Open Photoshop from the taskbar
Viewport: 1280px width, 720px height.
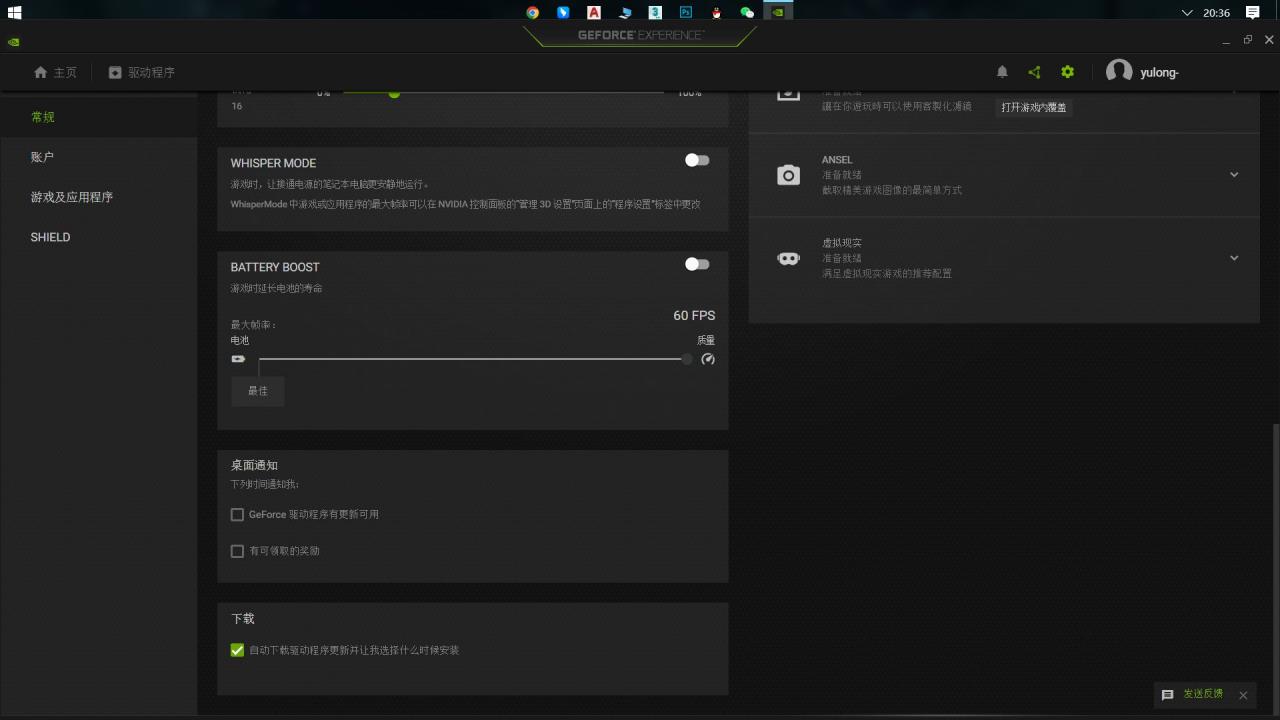[x=686, y=12]
